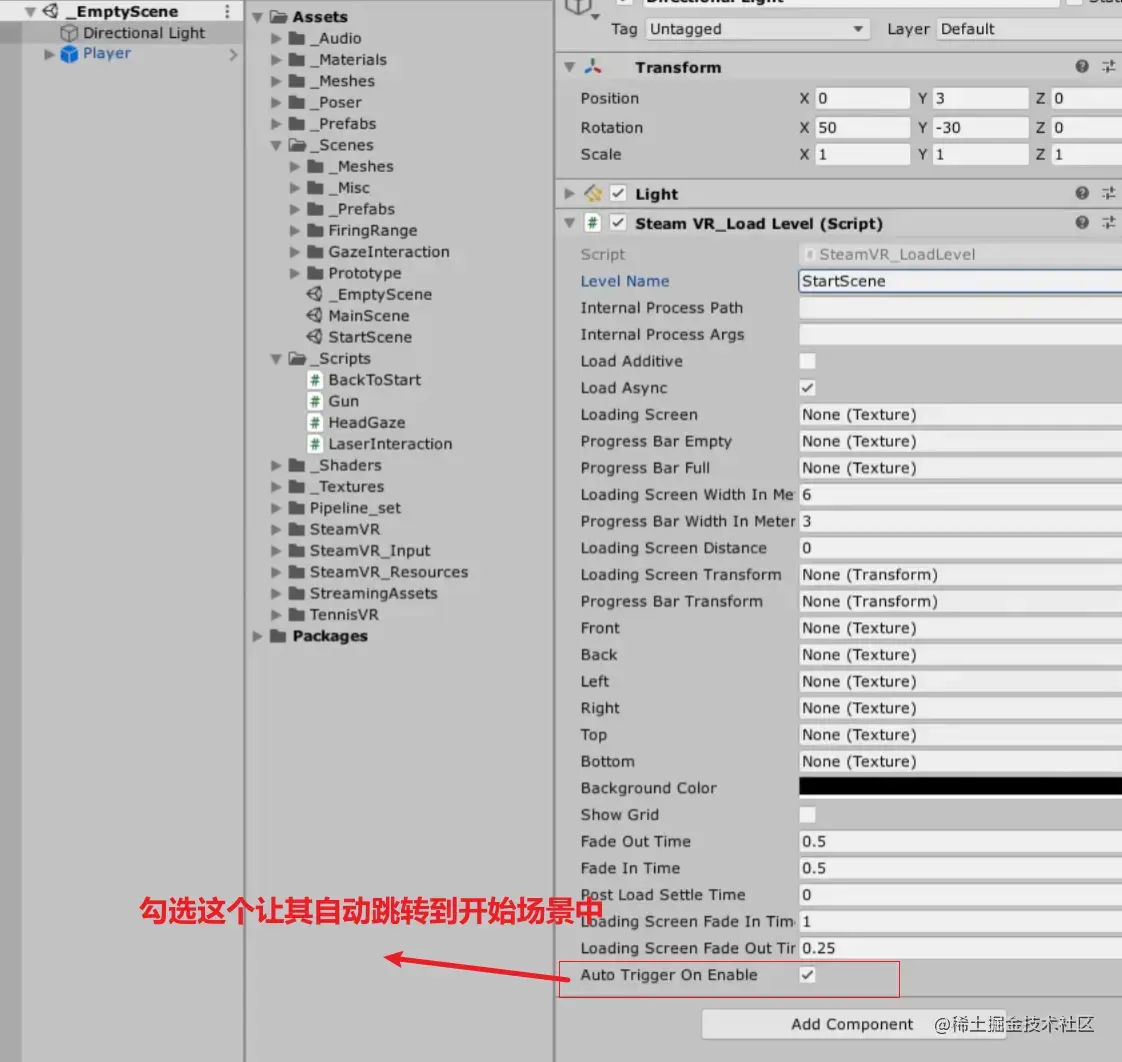Open Transform component preset settings icon
This screenshot has height=1062, width=1122.
point(1108,67)
